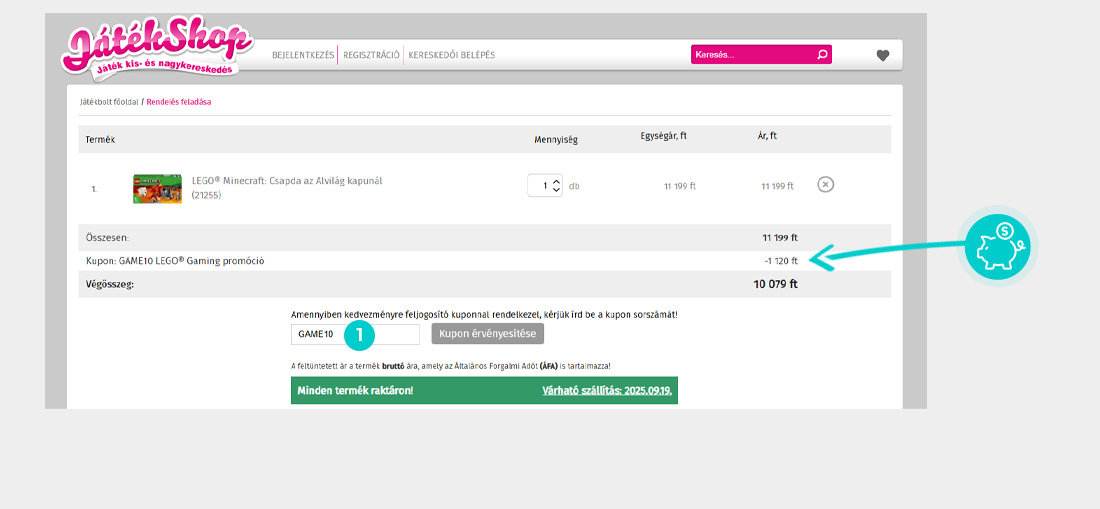Open the LEGO Minecraft product name link

pos(287,181)
